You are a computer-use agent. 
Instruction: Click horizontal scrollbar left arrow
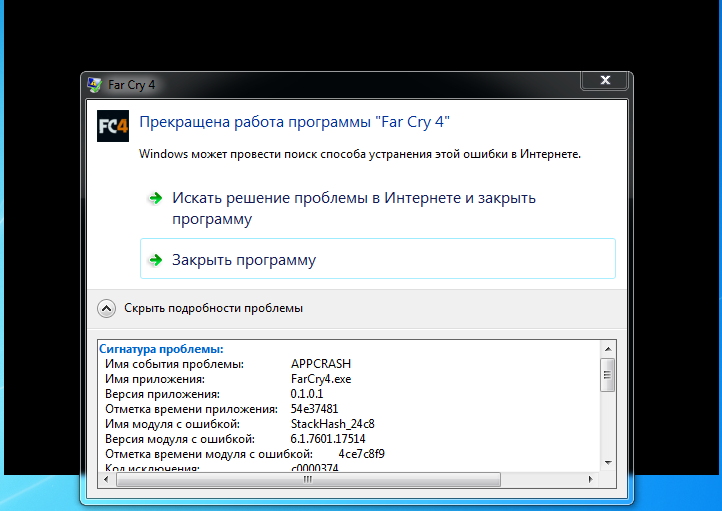coord(106,479)
